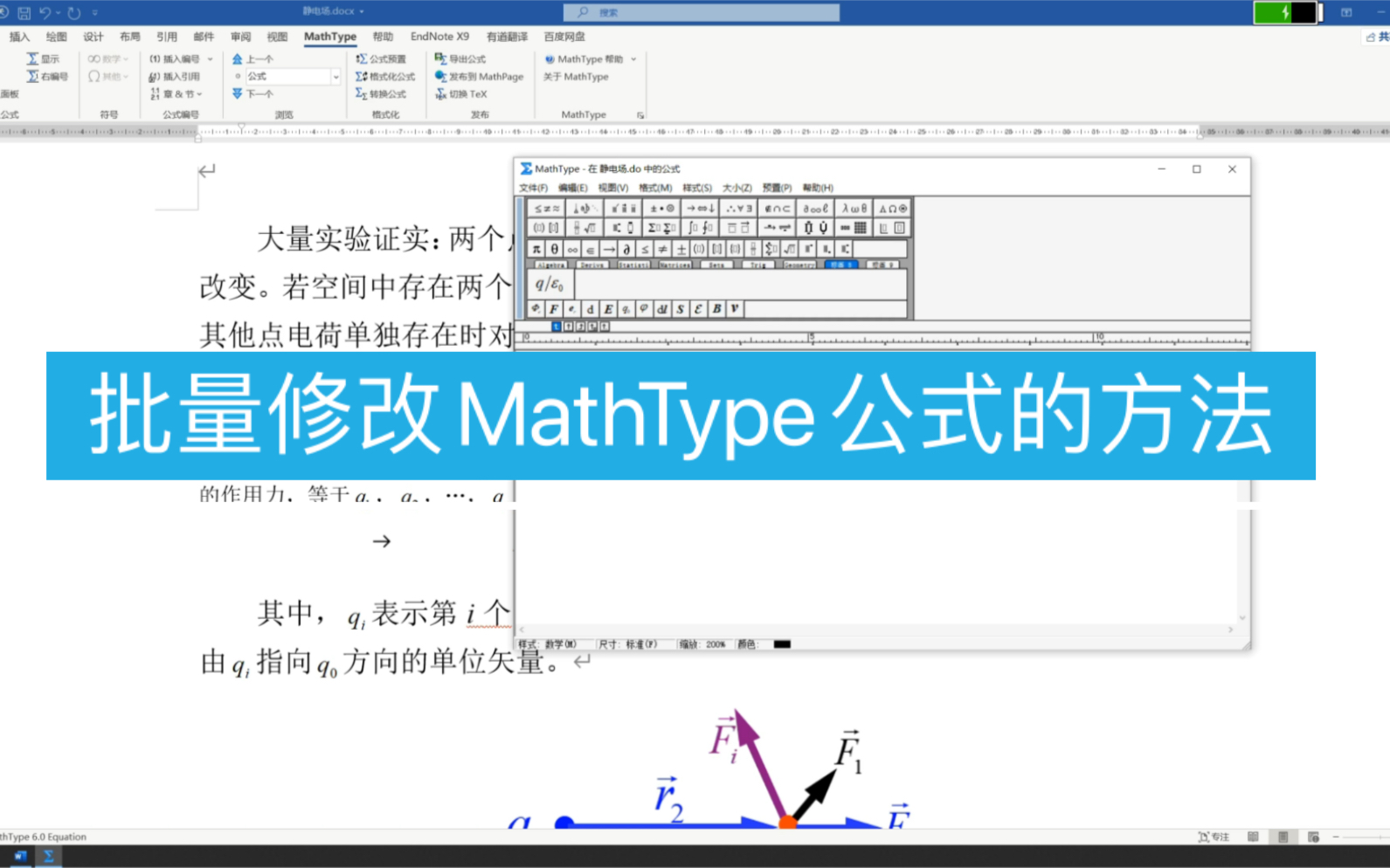Click 关于 MathType
The width and height of the screenshot is (1390, 868).
(x=576, y=76)
